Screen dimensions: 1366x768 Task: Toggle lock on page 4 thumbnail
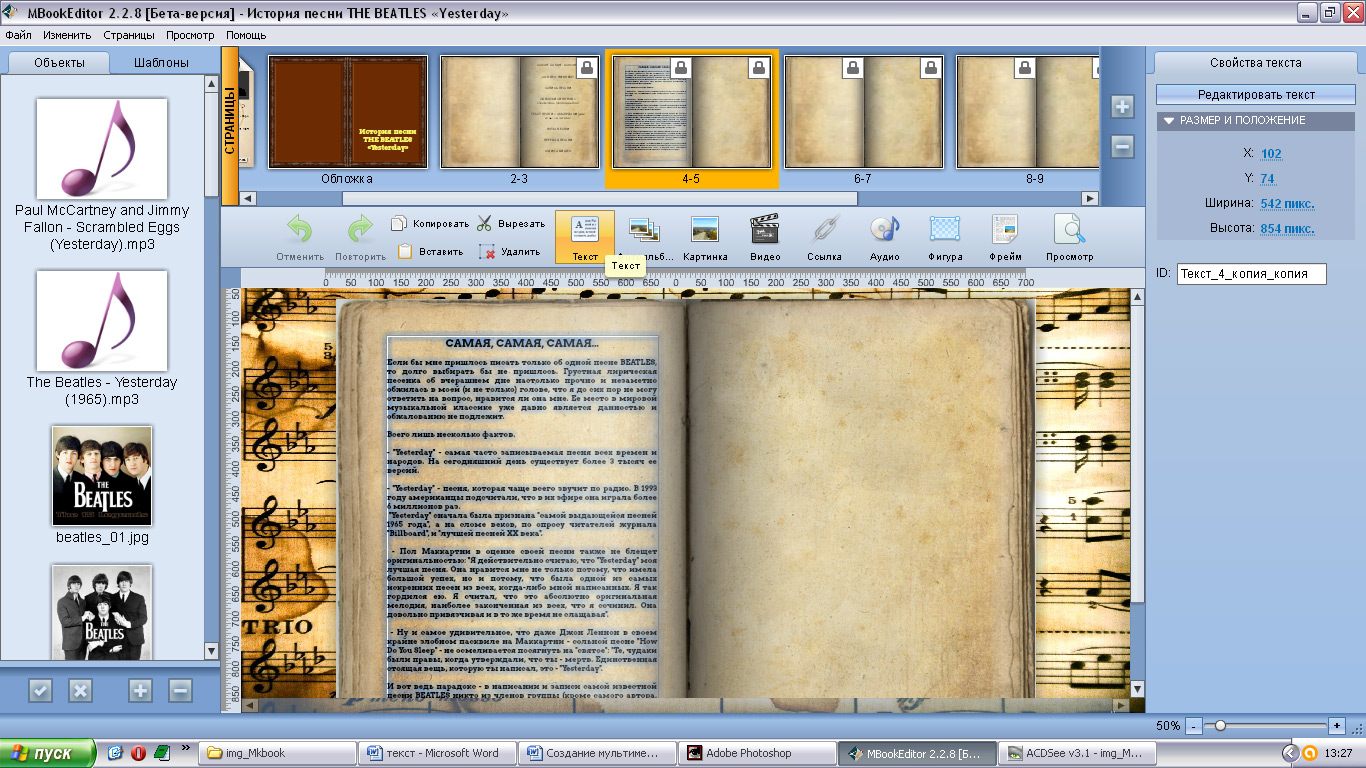tap(681, 67)
